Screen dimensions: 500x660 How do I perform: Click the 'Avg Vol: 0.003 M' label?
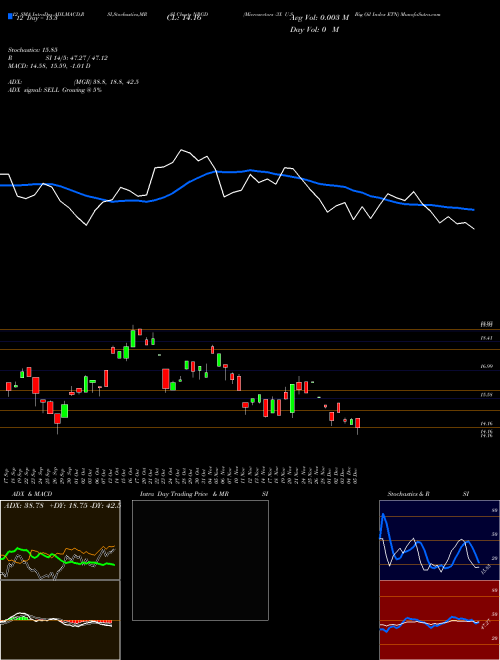(320, 18)
